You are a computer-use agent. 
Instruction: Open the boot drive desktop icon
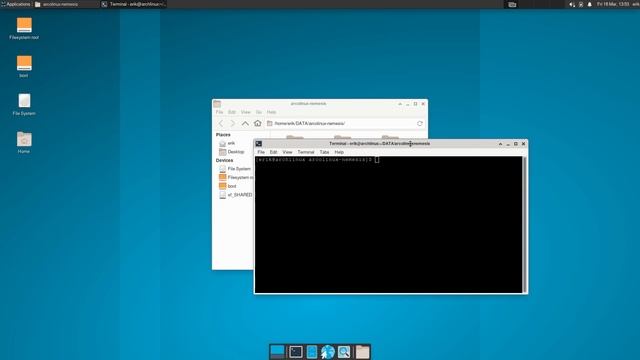coord(24,66)
